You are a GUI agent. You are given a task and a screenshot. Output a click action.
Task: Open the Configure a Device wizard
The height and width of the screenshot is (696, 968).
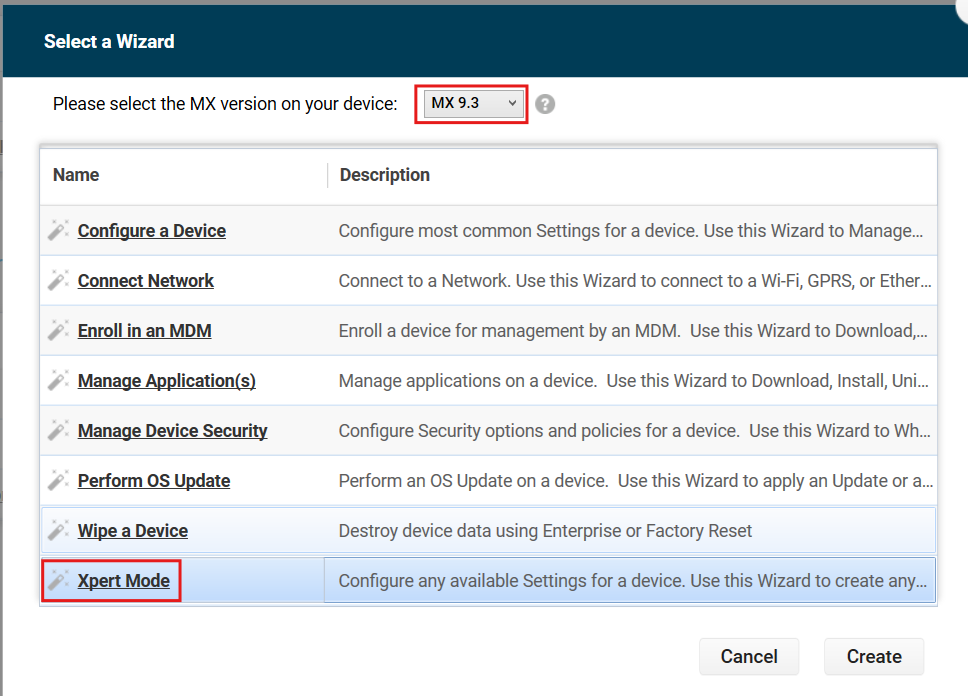151,230
